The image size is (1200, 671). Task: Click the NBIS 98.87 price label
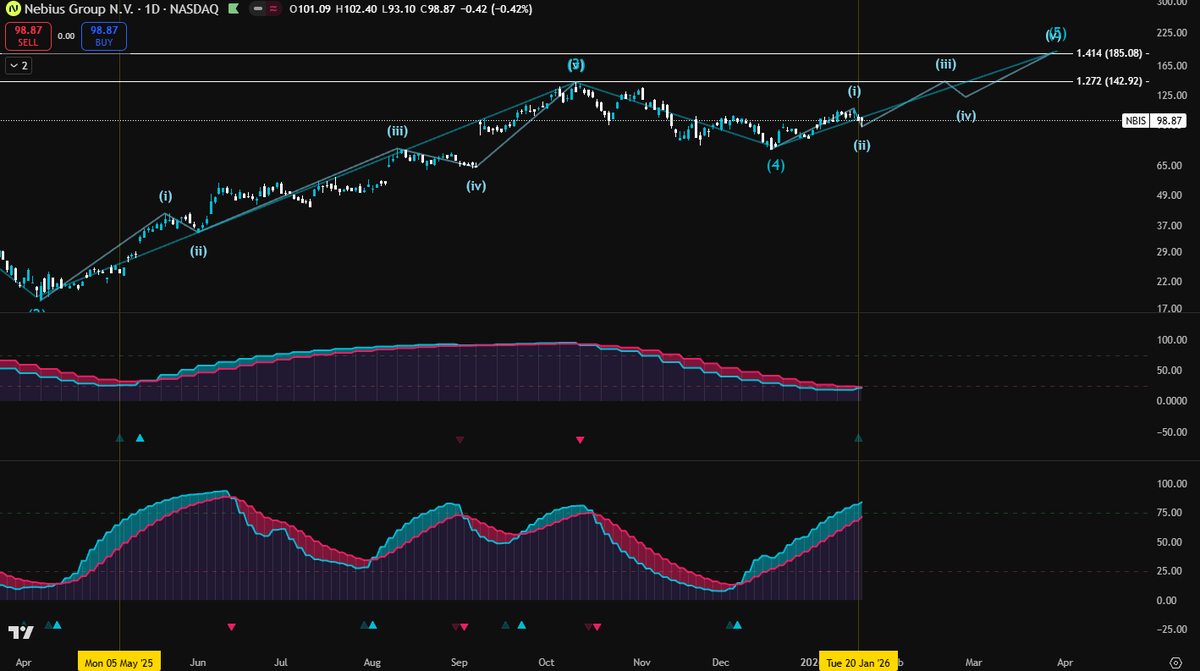click(1153, 120)
